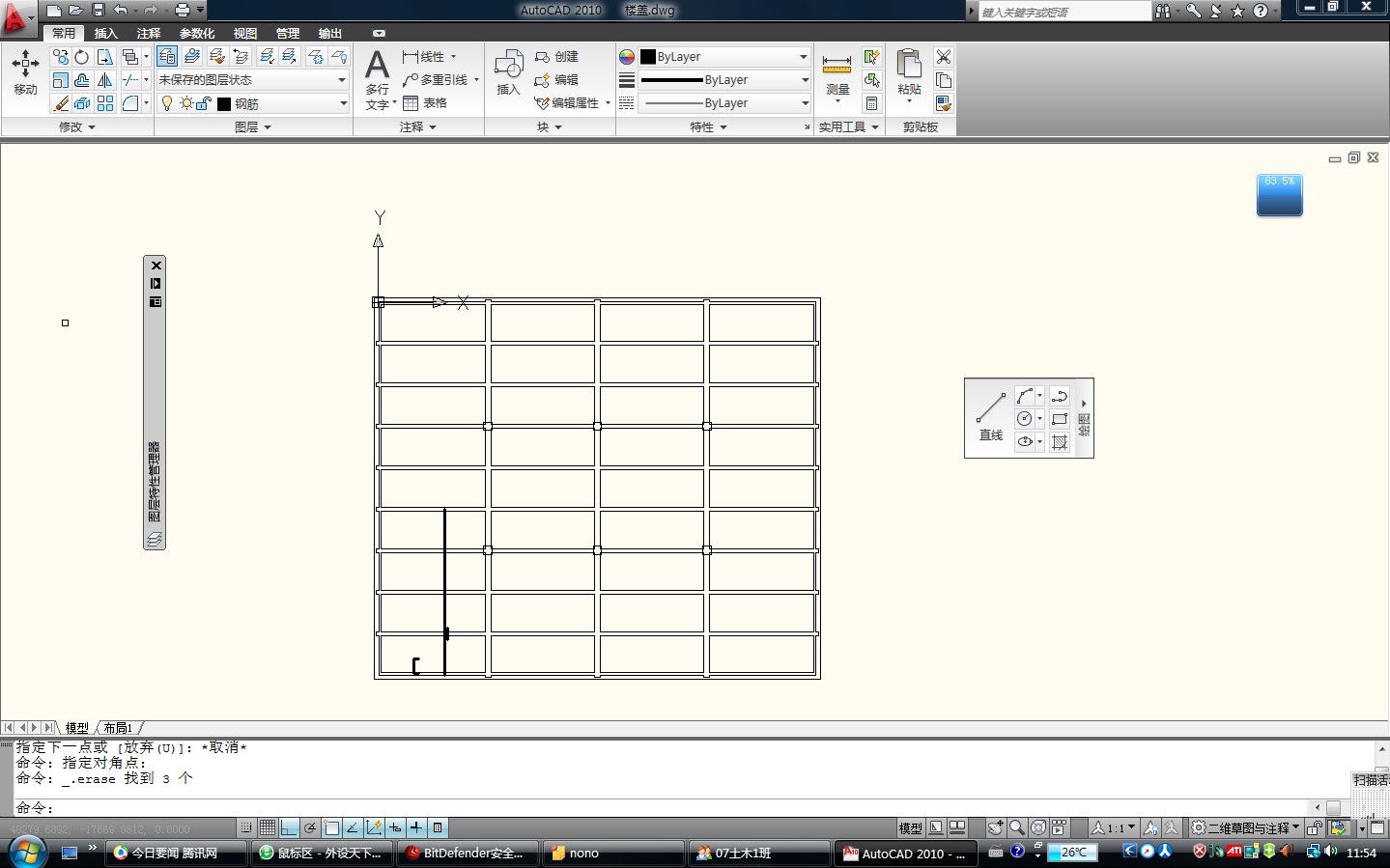Image resolution: width=1390 pixels, height=868 pixels.
Task: Select the Erase tool in Modify panel
Action: [x=61, y=103]
